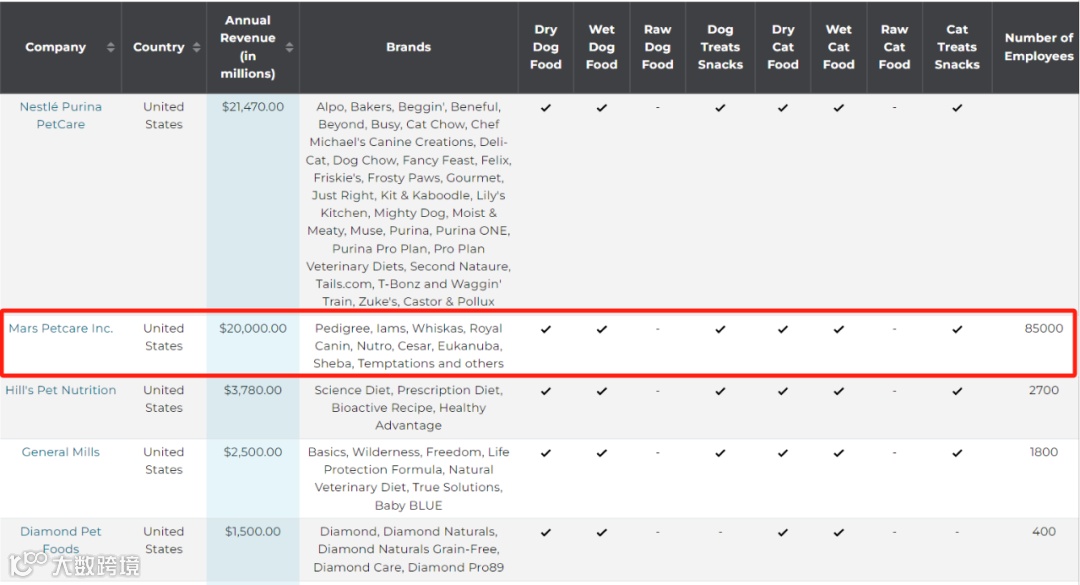Viewport: 1080px width, 585px height.
Task: Select the 2700 employees cell
Action: (1043, 390)
